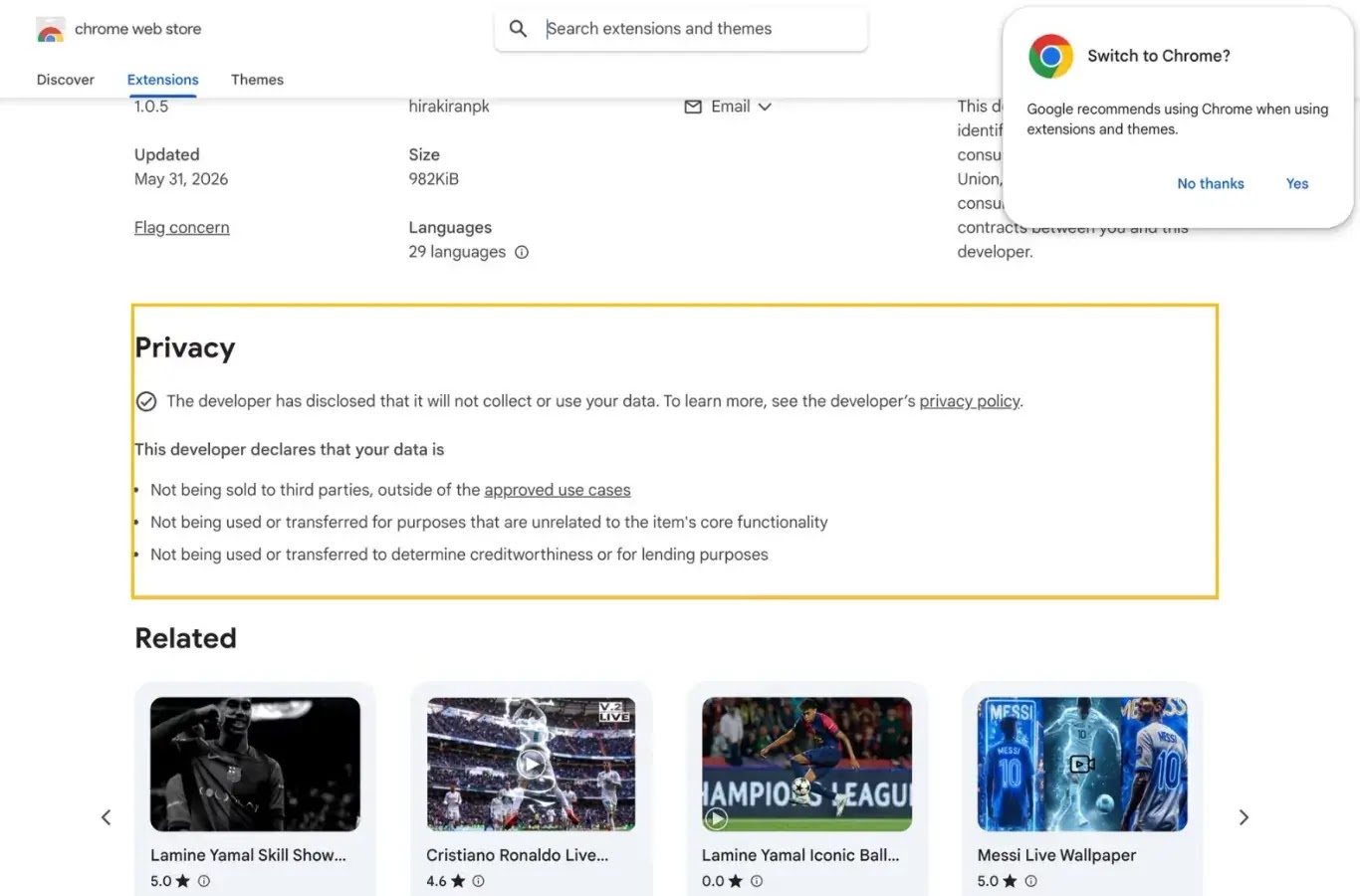Open rating info for Messi Live Wallpaper
Viewport: 1360px width, 896px height.
click(x=1030, y=881)
